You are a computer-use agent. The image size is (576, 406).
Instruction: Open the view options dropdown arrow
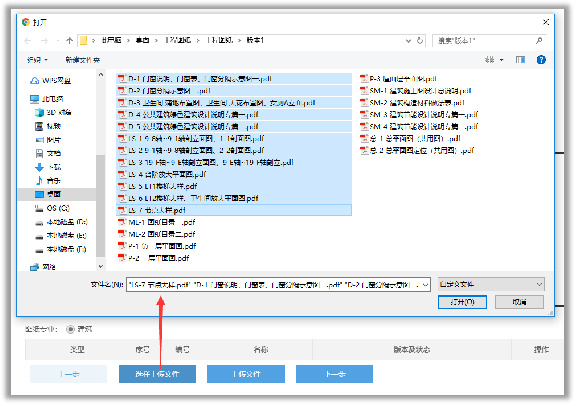501,60
